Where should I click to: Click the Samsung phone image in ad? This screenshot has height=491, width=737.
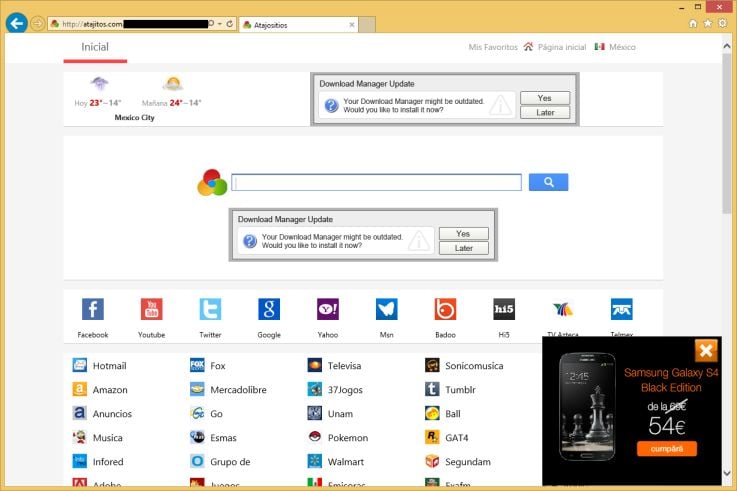click(588, 407)
